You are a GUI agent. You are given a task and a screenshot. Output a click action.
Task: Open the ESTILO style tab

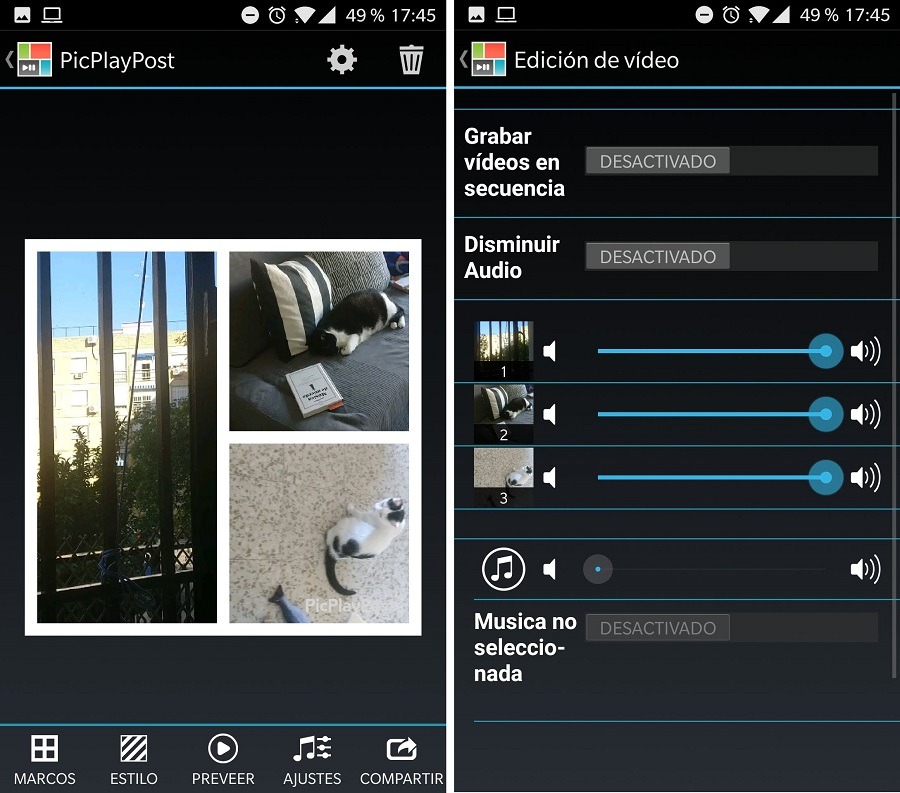coord(134,760)
